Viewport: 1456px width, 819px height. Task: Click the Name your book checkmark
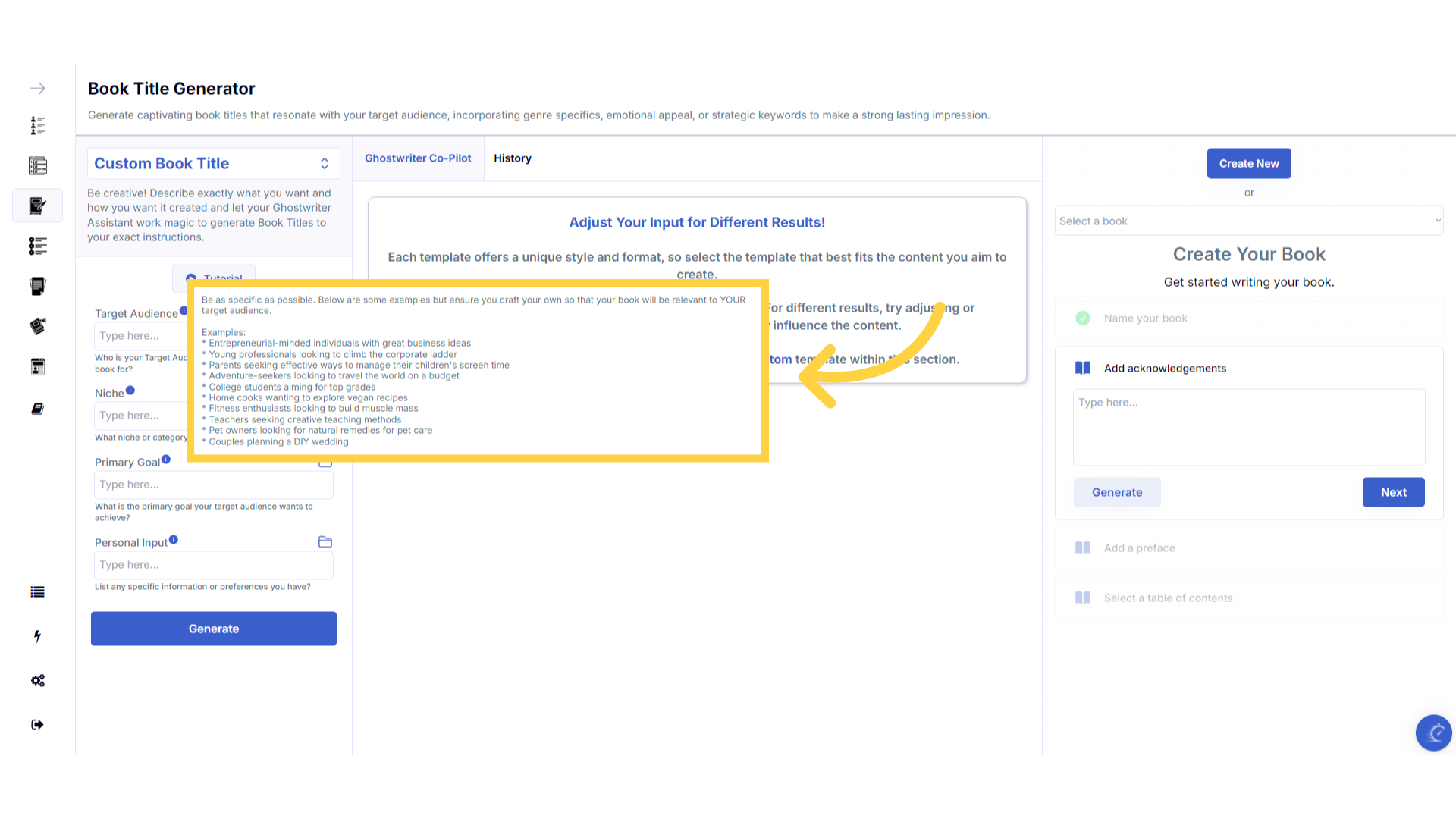pos(1083,318)
